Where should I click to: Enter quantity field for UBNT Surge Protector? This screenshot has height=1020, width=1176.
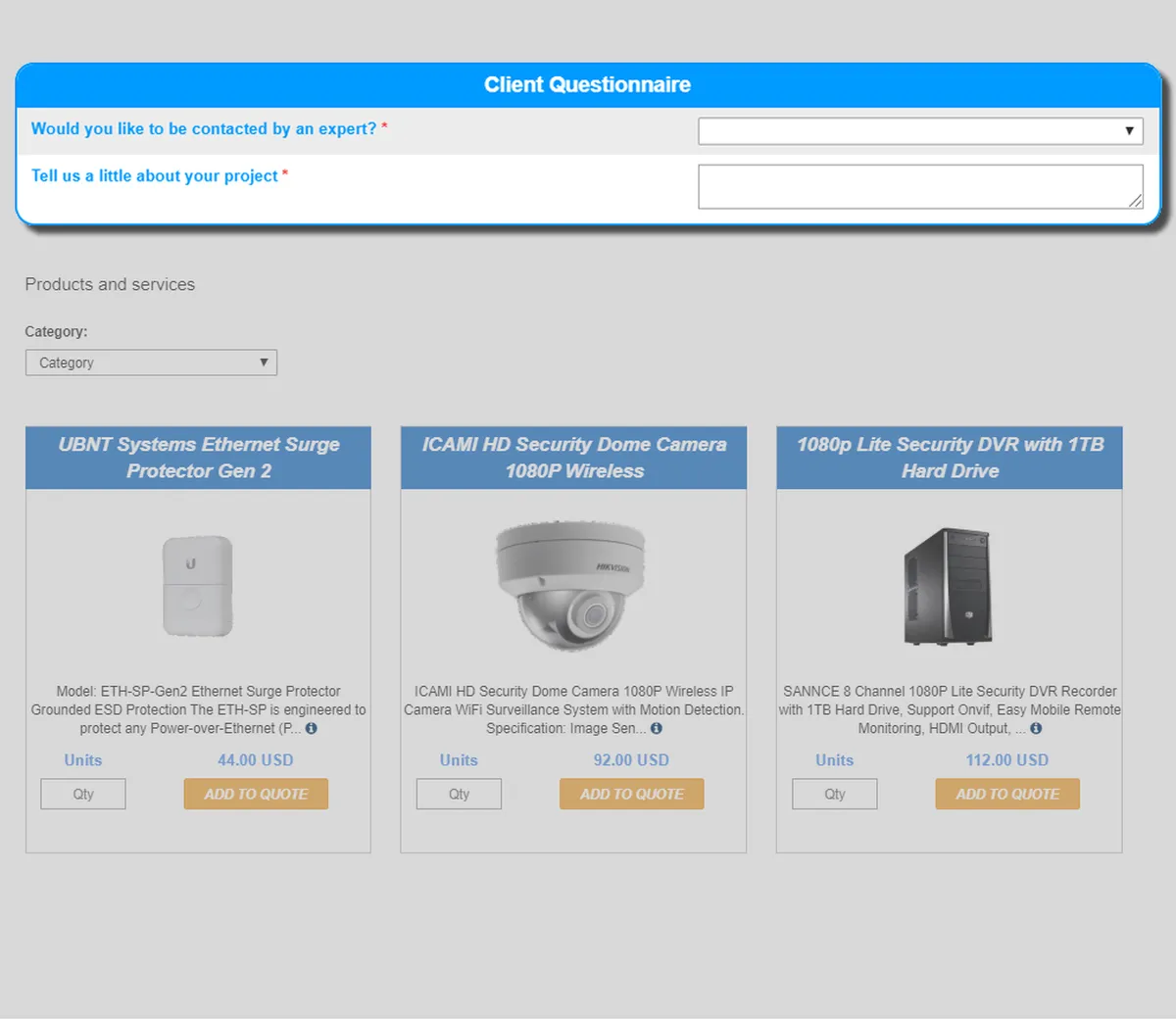pos(83,794)
